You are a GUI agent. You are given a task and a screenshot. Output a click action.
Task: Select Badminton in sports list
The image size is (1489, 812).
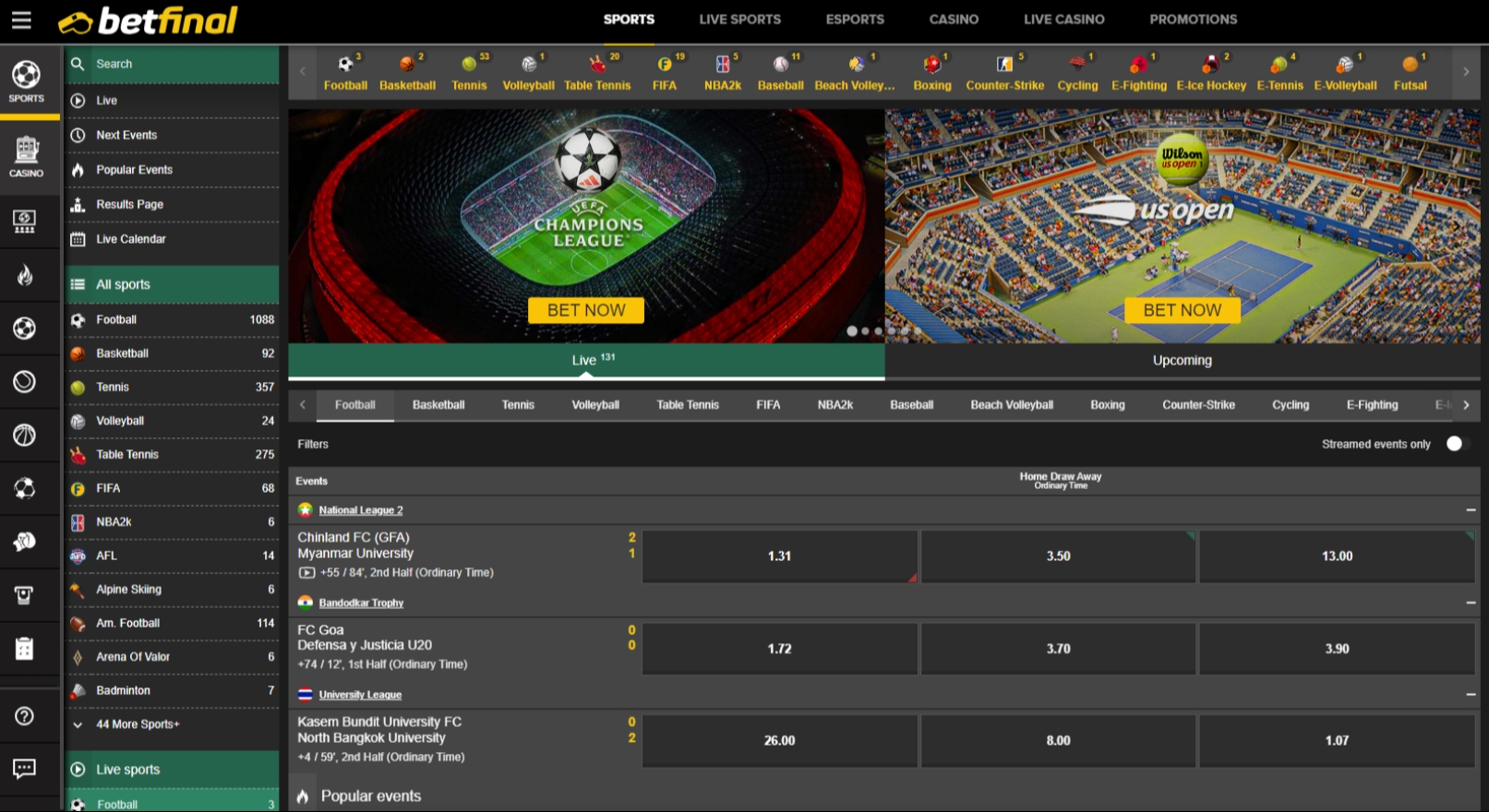(x=172, y=690)
